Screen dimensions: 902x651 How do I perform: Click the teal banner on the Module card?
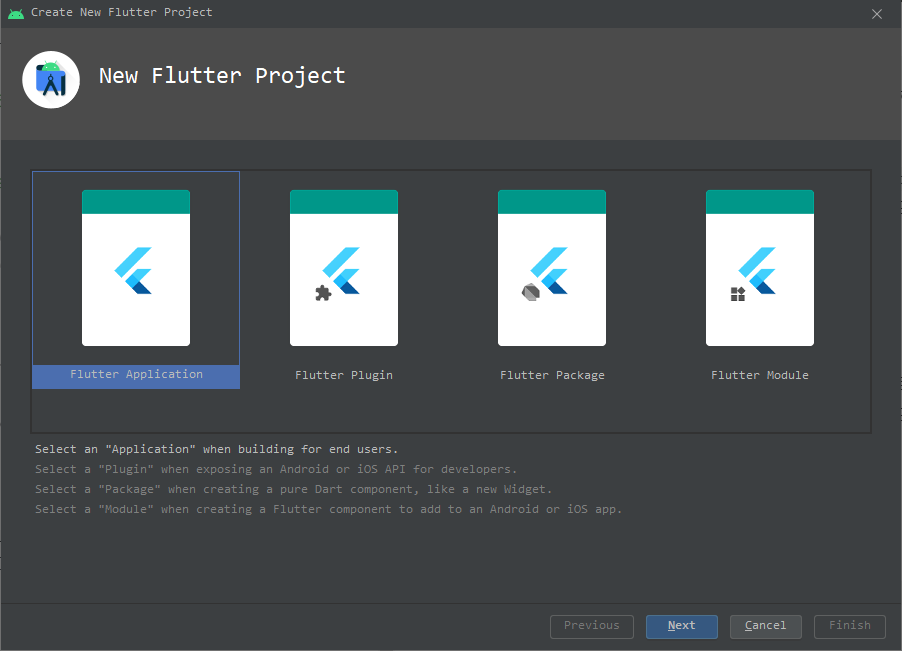759,200
